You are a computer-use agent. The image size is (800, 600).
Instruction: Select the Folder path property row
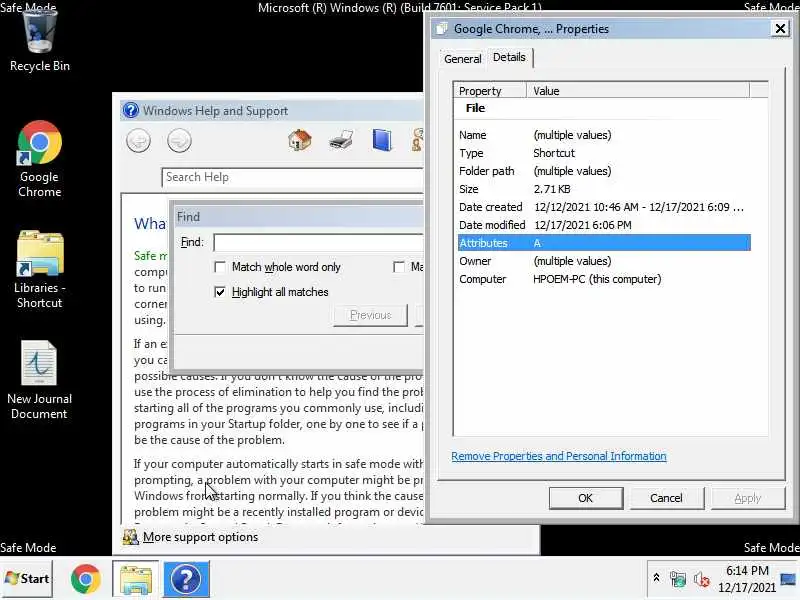604,171
